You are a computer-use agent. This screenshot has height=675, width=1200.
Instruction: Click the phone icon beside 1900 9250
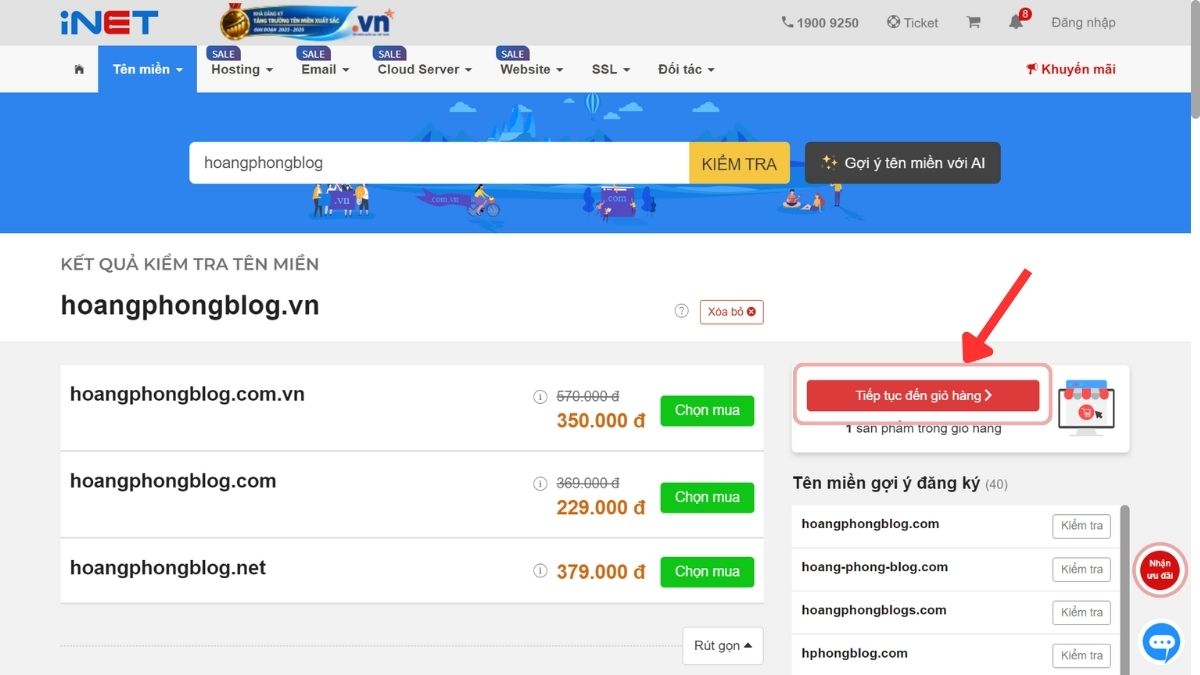(788, 21)
